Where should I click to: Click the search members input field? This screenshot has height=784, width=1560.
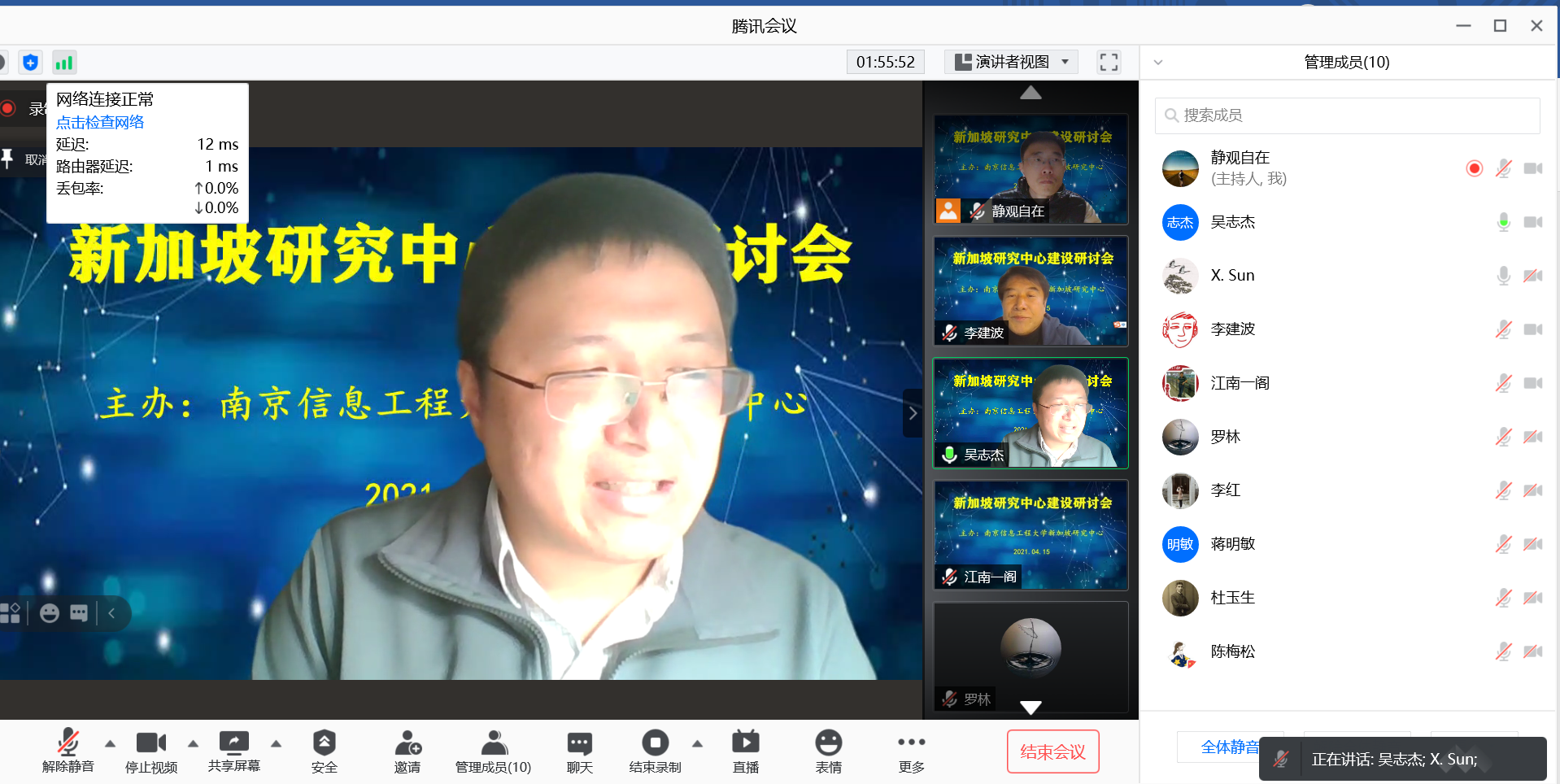point(1347,115)
